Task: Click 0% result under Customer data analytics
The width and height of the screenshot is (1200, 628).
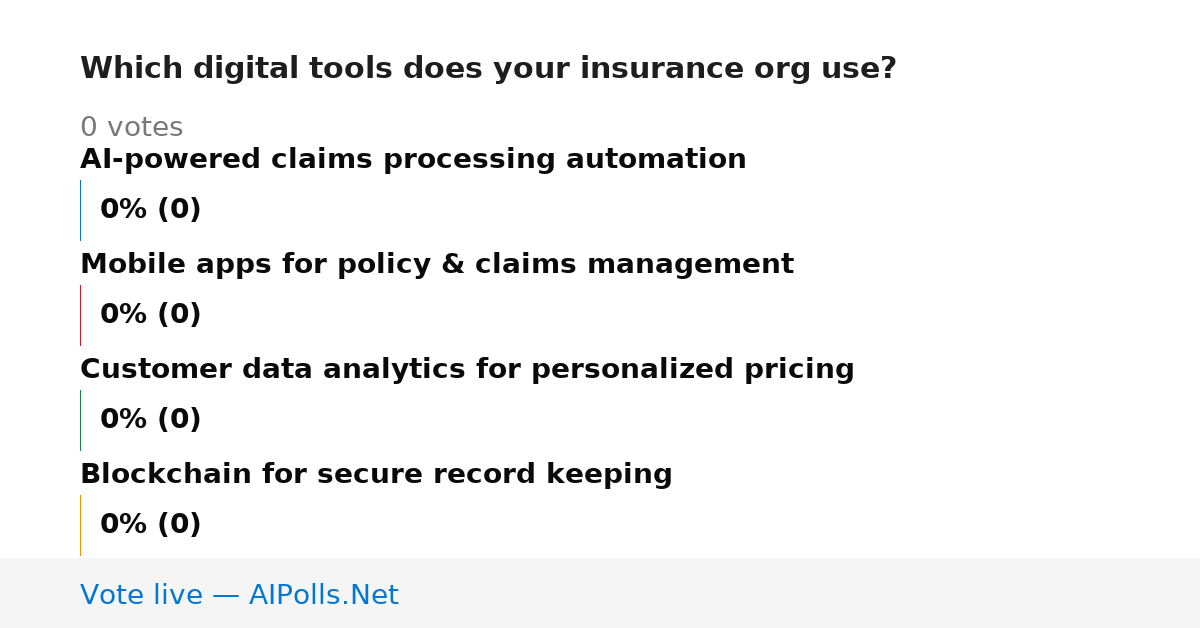Action: coord(150,420)
